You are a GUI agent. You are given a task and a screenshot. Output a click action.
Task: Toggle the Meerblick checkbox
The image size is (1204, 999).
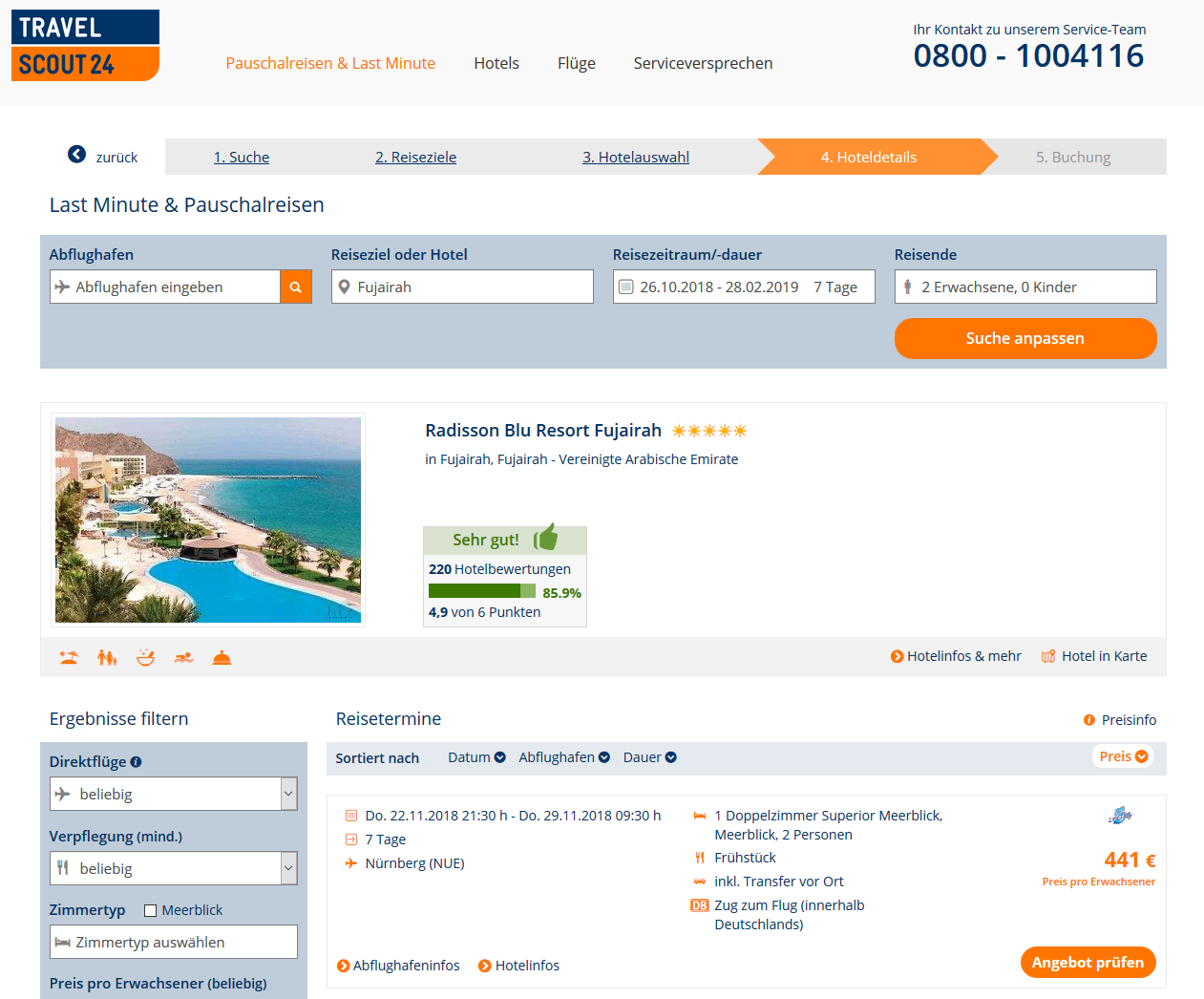point(150,910)
